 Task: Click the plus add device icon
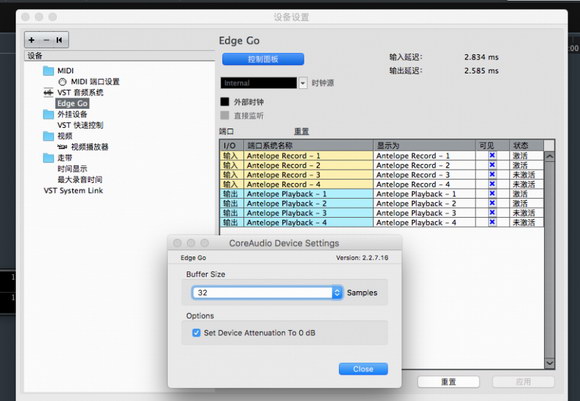click(x=32, y=40)
